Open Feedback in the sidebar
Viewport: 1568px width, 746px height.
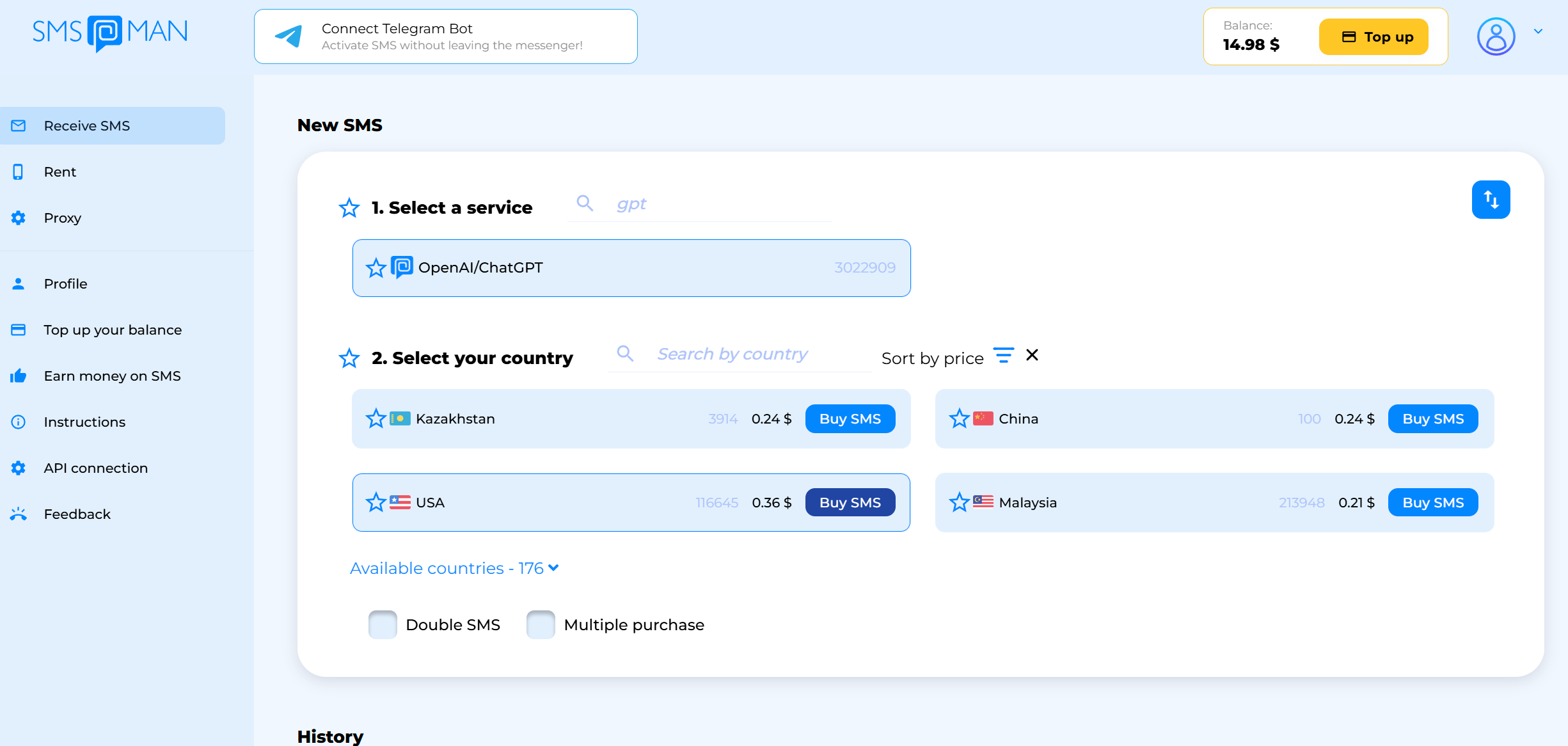pyautogui.click(x=113, y=514)
